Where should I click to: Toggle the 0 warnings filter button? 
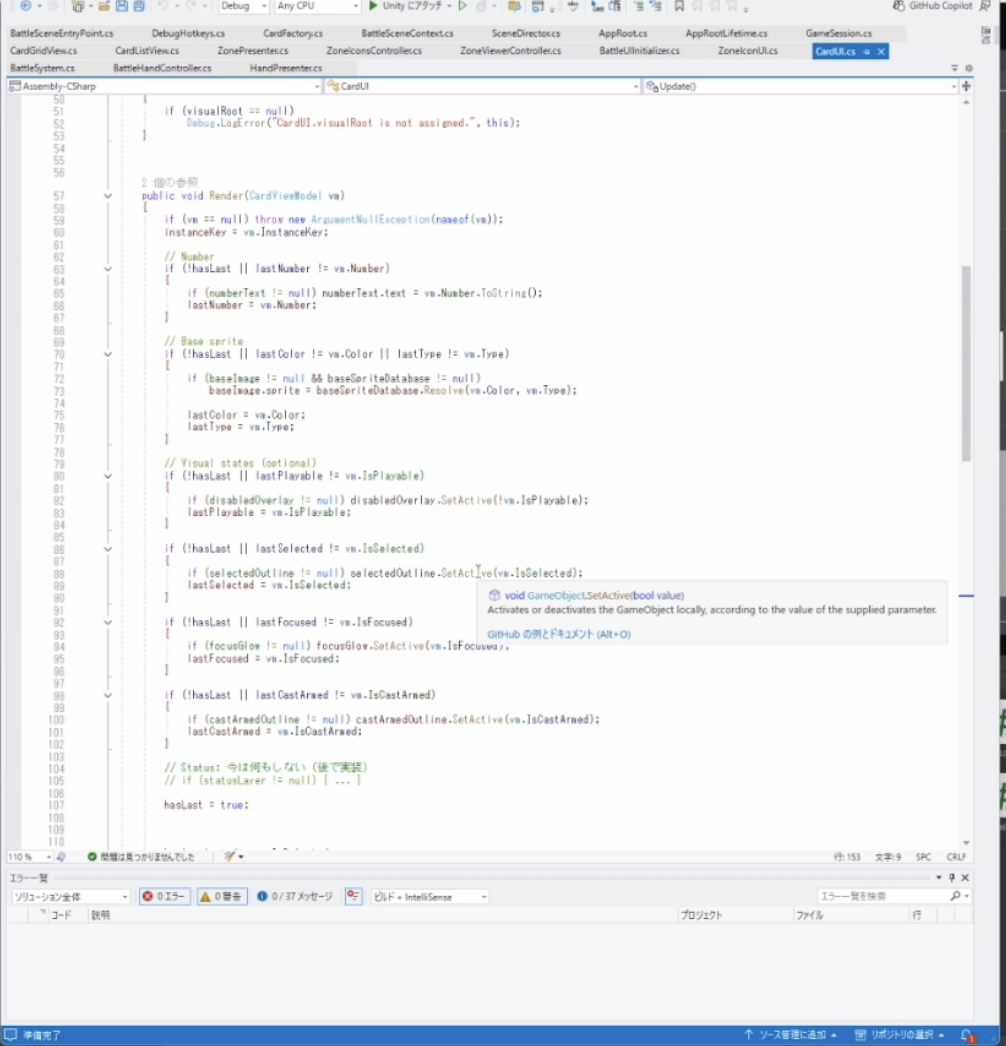click(222, 897)
